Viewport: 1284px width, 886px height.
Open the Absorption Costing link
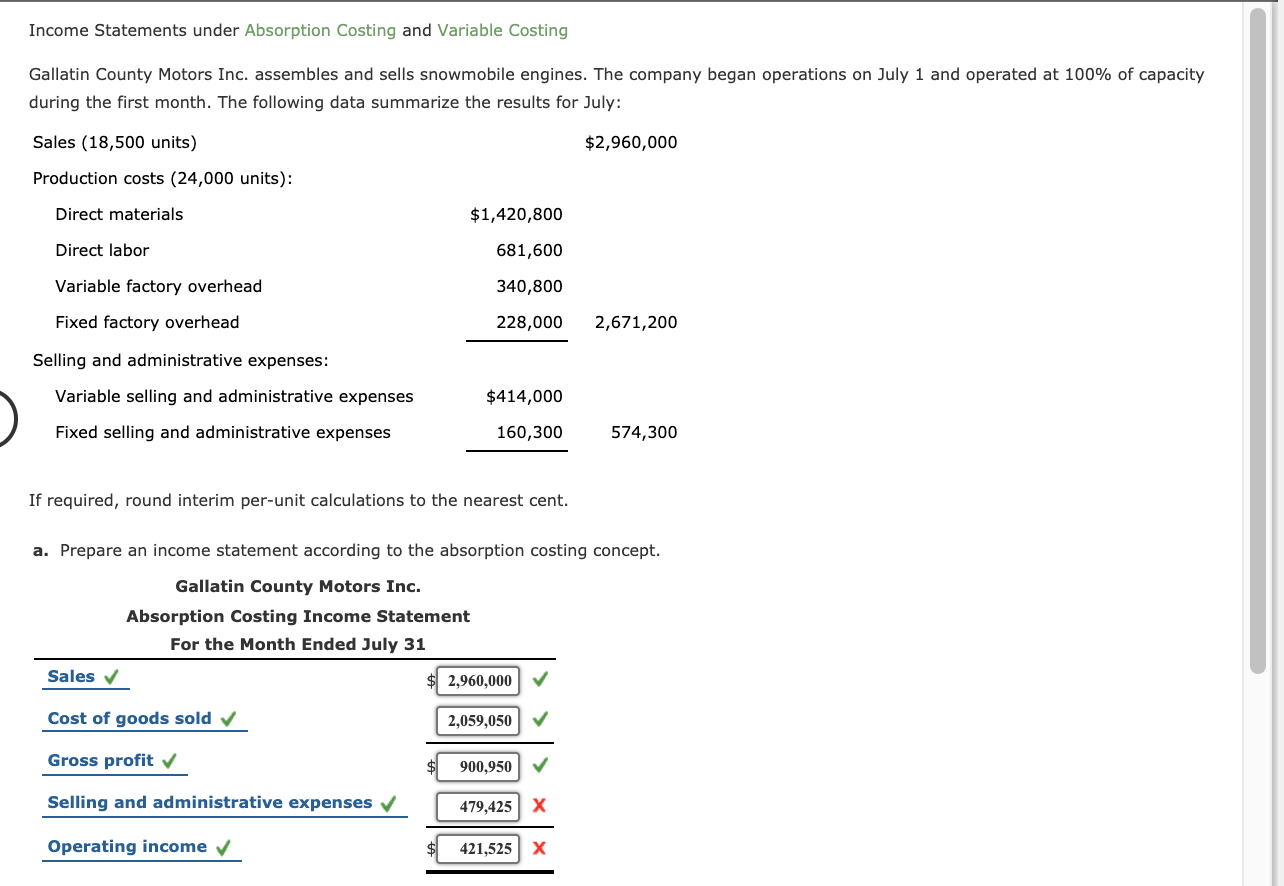[x=320, y=30]
